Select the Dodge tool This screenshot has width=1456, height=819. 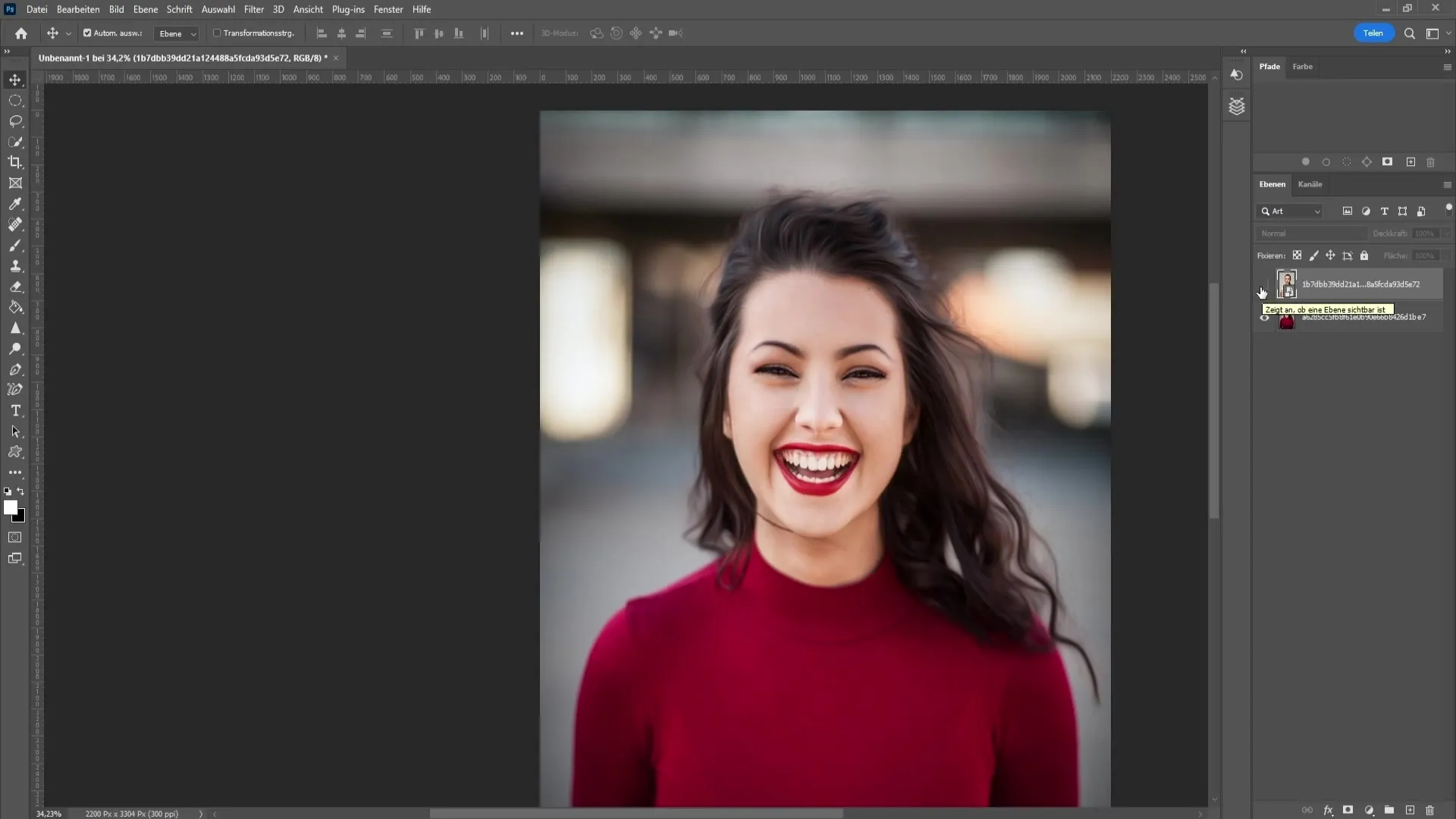click(x=15, y=349)
